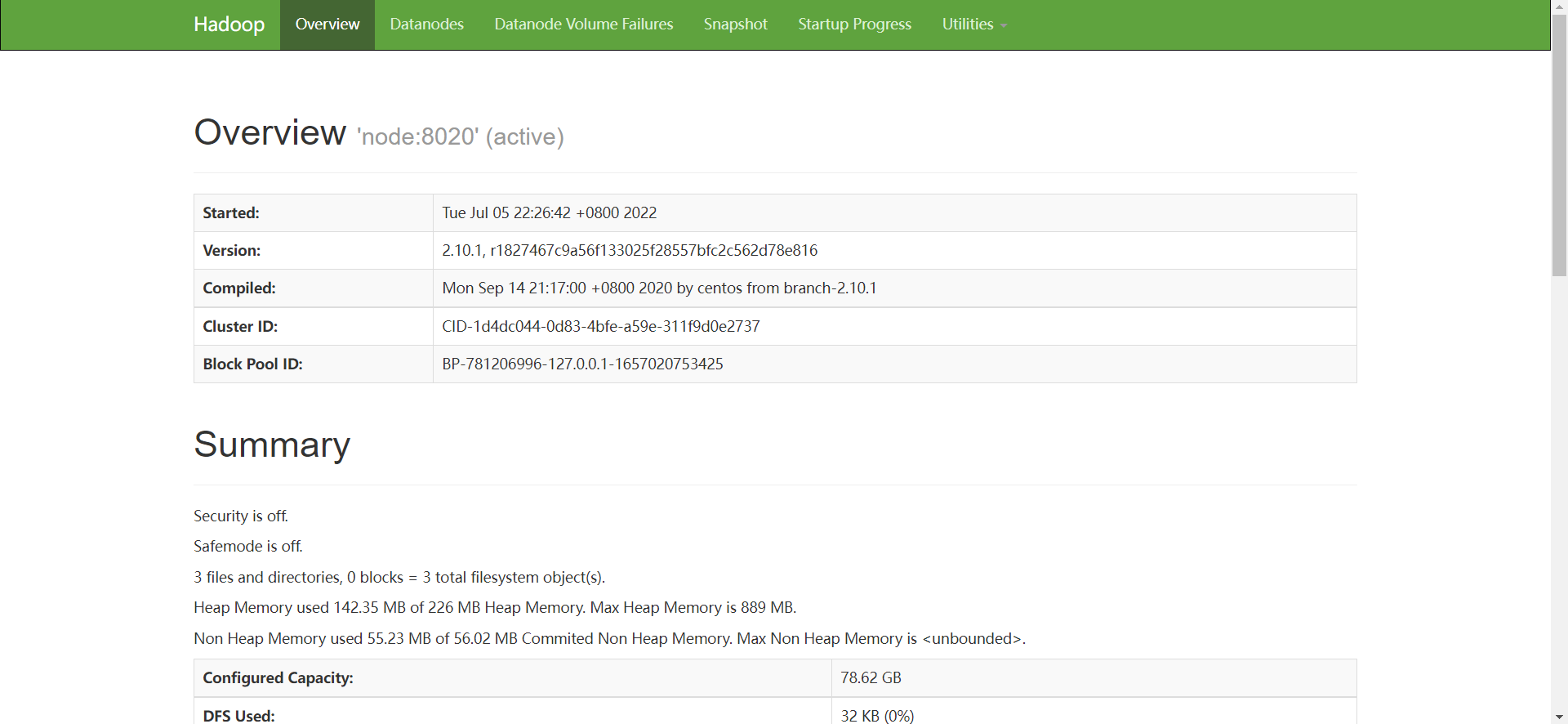The image size is (1568, 724).
Task: Click the 'Version:' label cell
Action: click(313, 251)
